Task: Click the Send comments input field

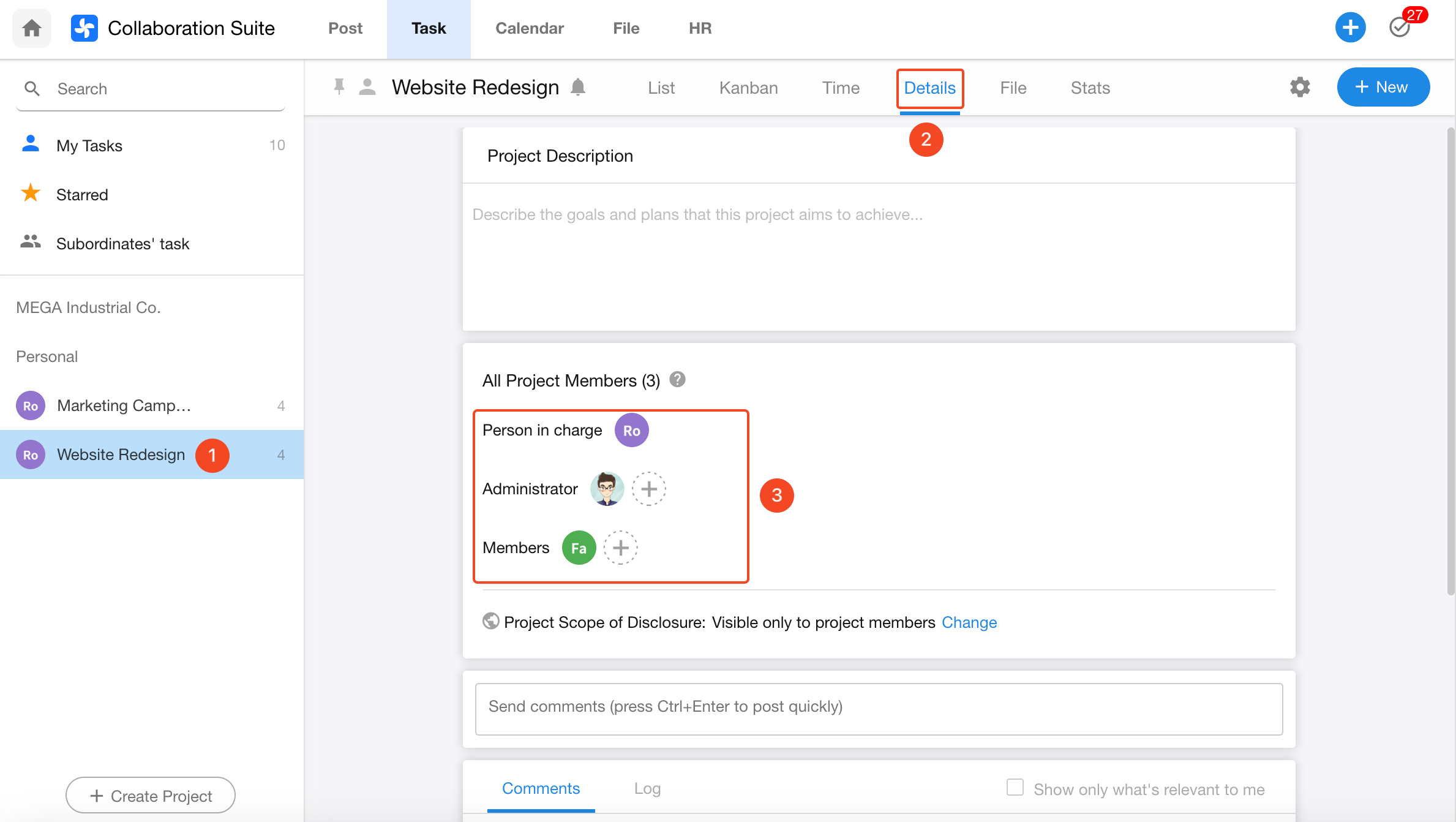Action: click(879, 707)
